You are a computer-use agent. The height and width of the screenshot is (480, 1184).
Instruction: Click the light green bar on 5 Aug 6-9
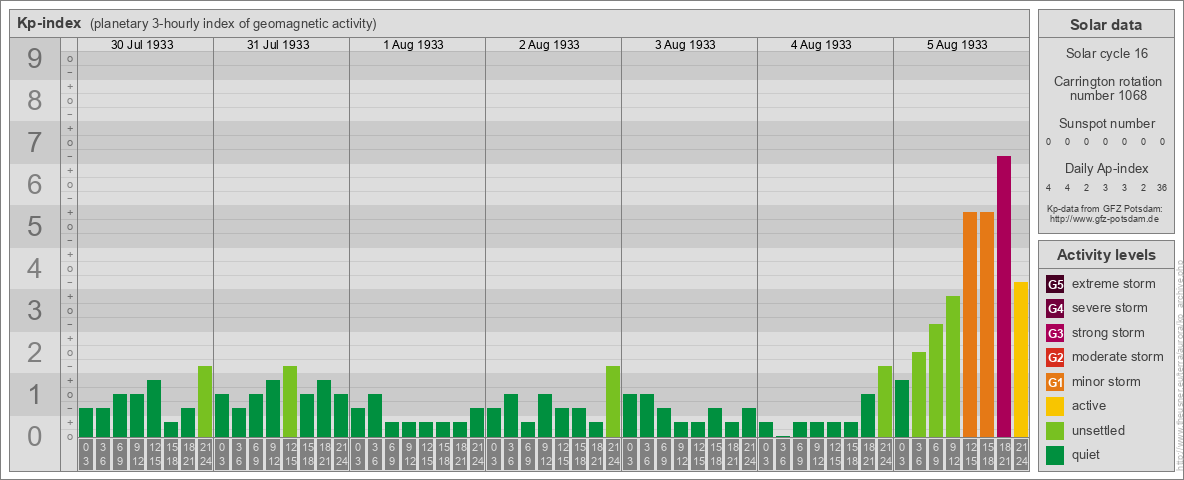point(936,380)
